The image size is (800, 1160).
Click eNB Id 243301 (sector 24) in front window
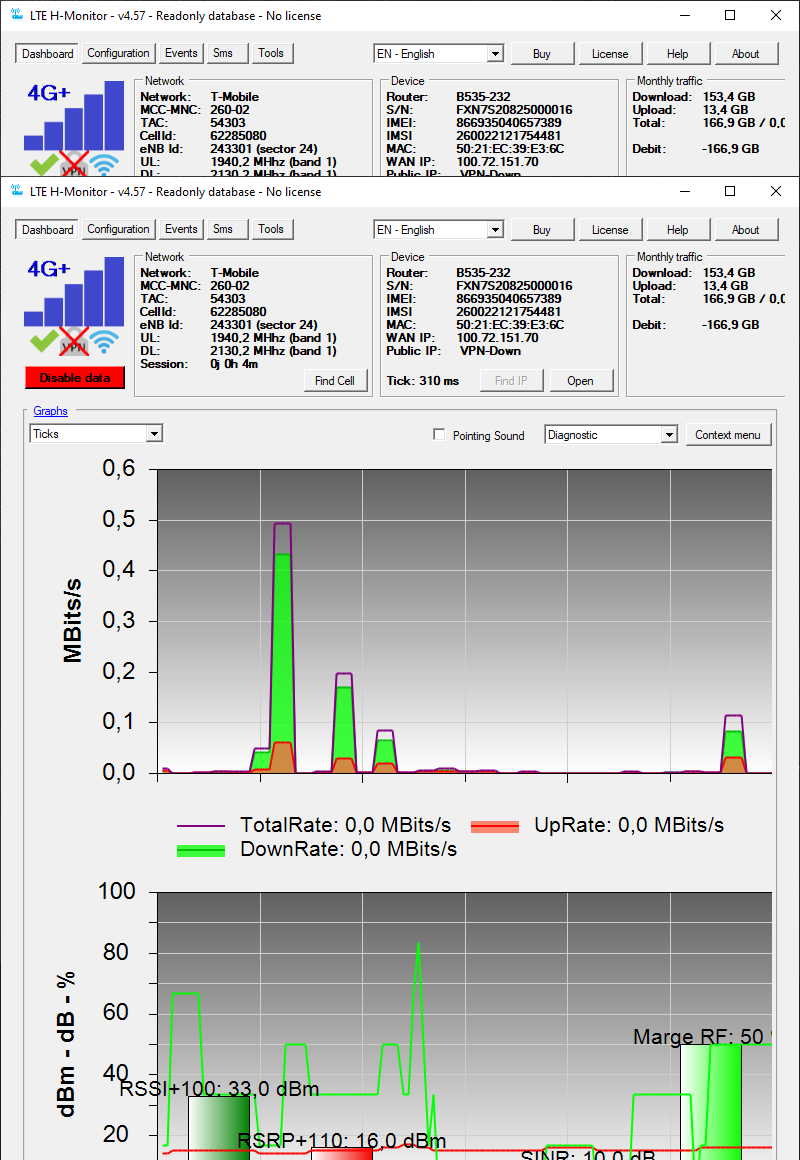click(264, 325)
